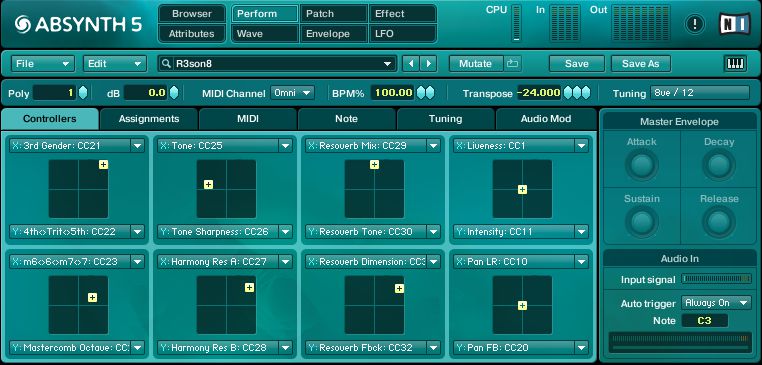Screen dimensions: 762x365
Task: Click the BPM% value stepper
Action: (425, 92)
